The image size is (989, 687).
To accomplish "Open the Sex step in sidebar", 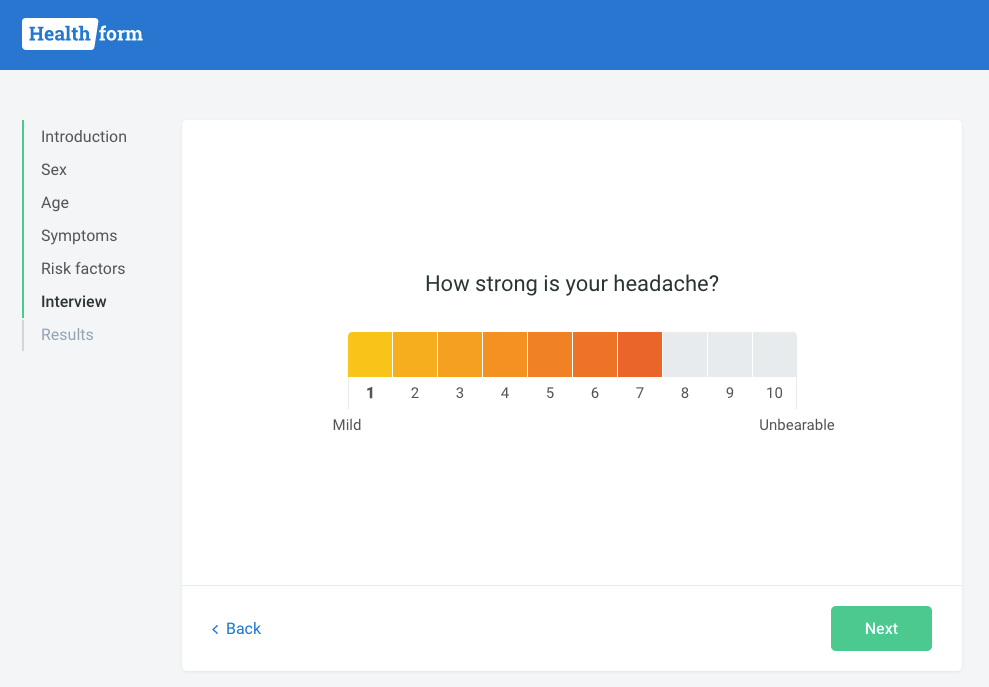I will [54, 170].
